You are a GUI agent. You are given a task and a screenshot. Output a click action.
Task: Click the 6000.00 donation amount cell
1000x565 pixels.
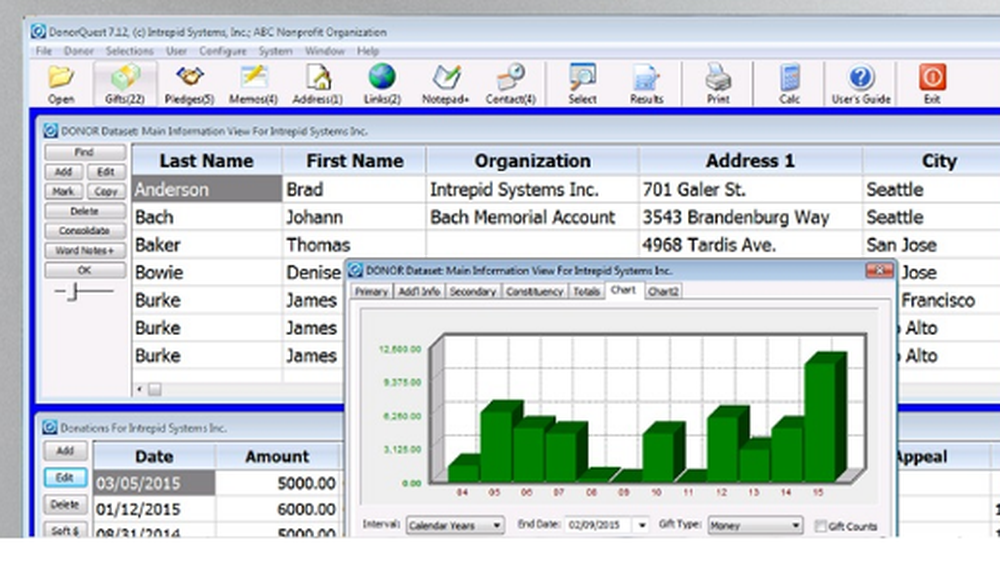tap(278, 510)
